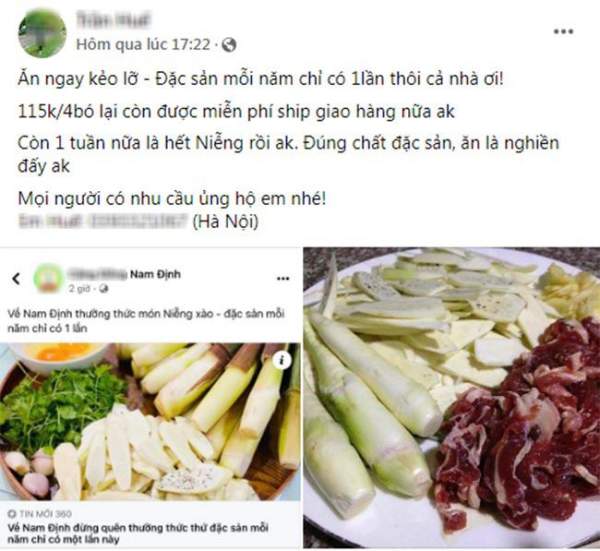
Task: Click the public globe privacy icon
Action: (x=229, y=45)
